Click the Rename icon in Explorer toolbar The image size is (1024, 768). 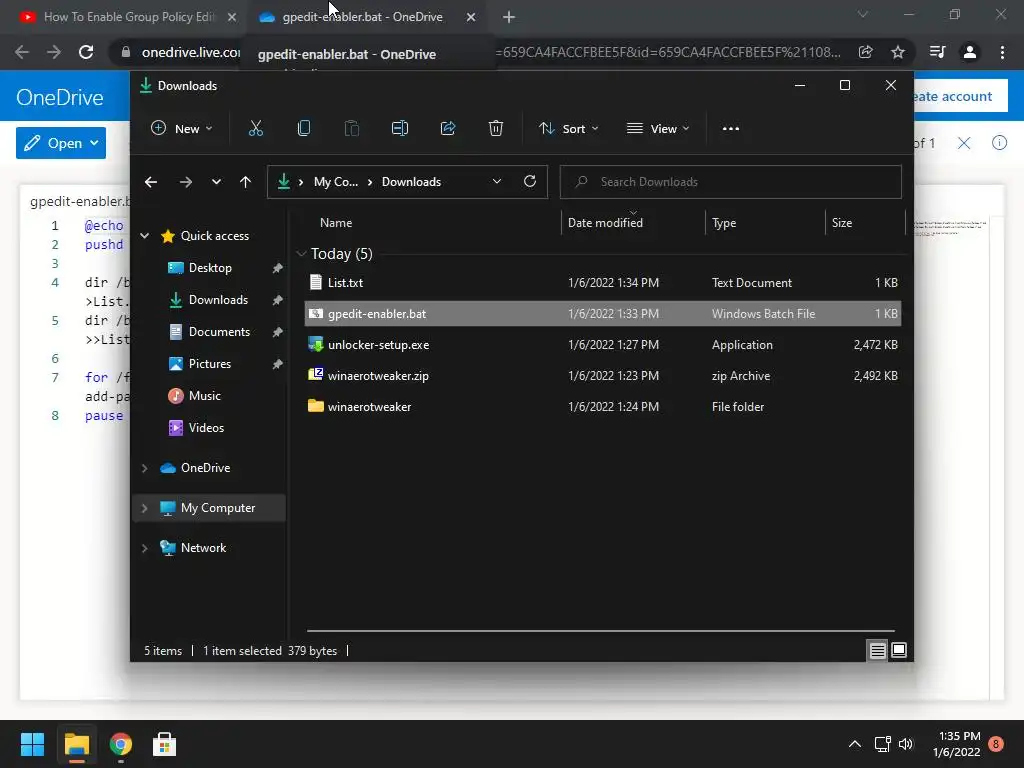400,129
